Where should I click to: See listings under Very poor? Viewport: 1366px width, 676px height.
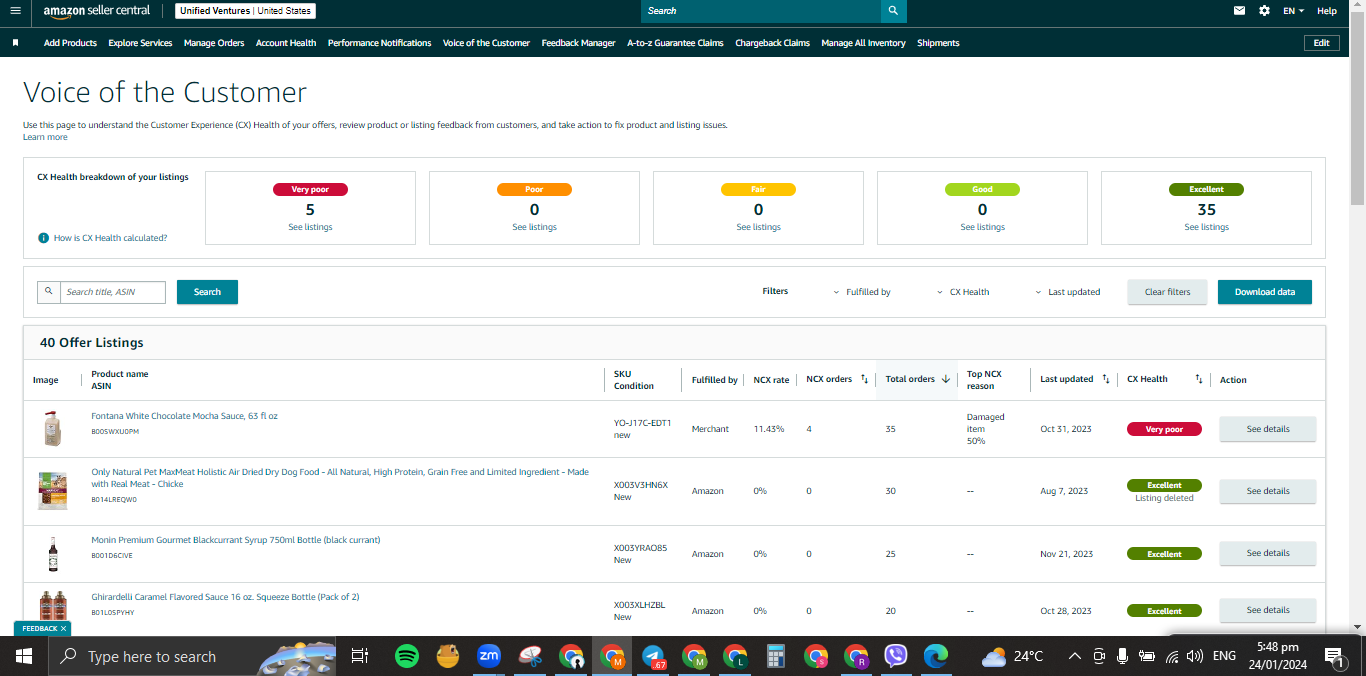click(x=310, y=227)
